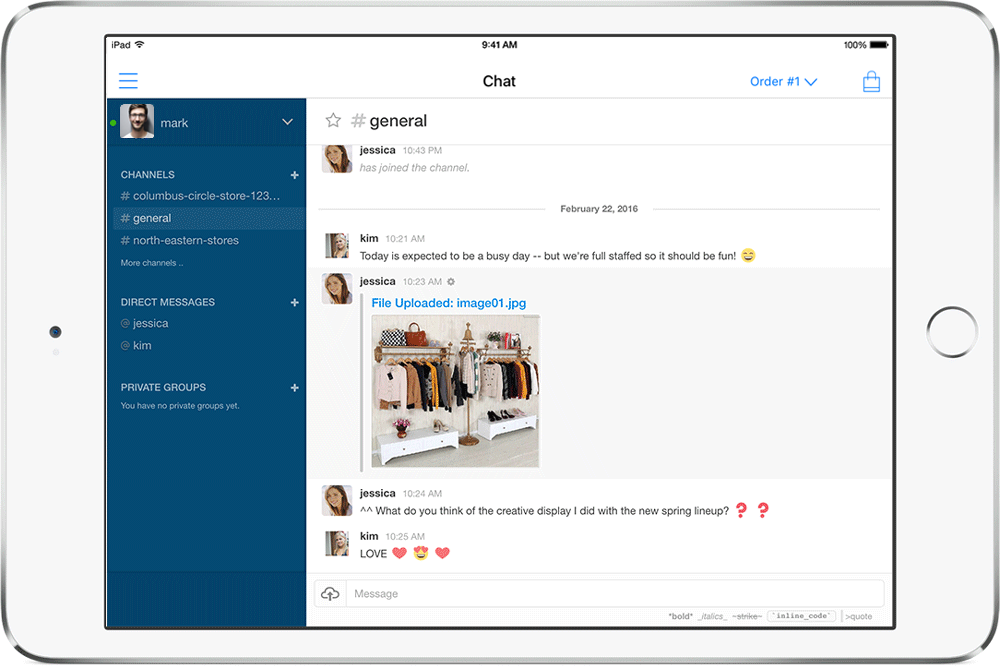Viewport: 1000px width, 668px height.
Task: Expand the Order #1 dropdown
Action: pyautogui.click(x=783, y=82)
